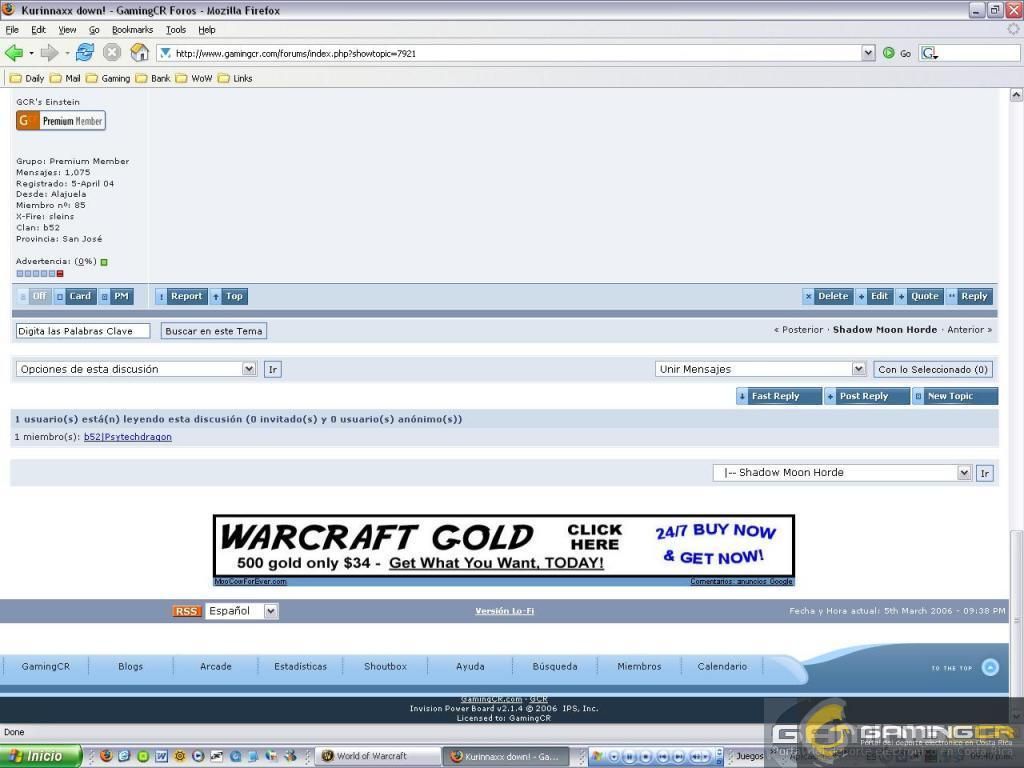Click the green Advertencia warning square

coord(104,262)
